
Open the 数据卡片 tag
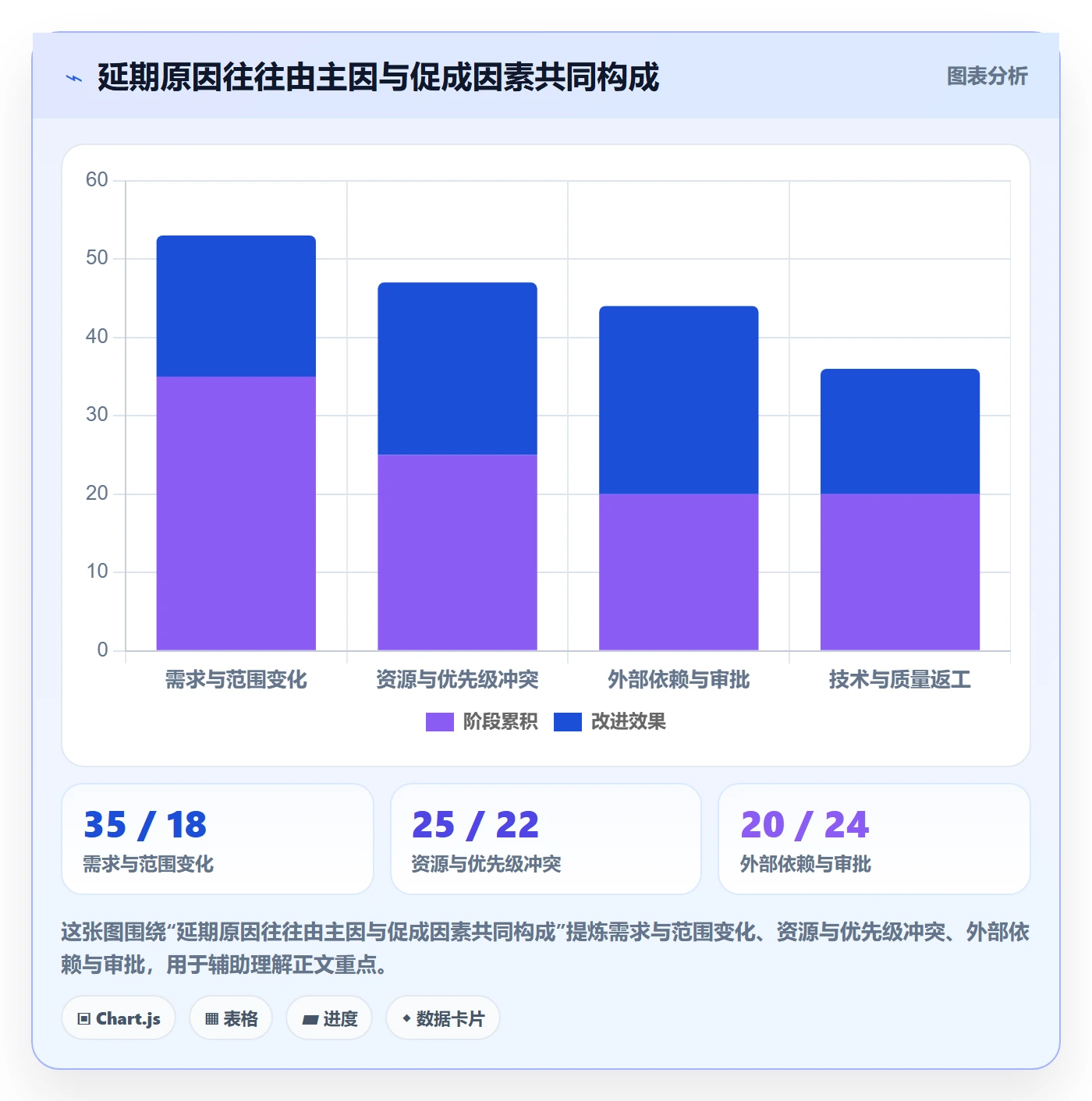pos(443,1018)
